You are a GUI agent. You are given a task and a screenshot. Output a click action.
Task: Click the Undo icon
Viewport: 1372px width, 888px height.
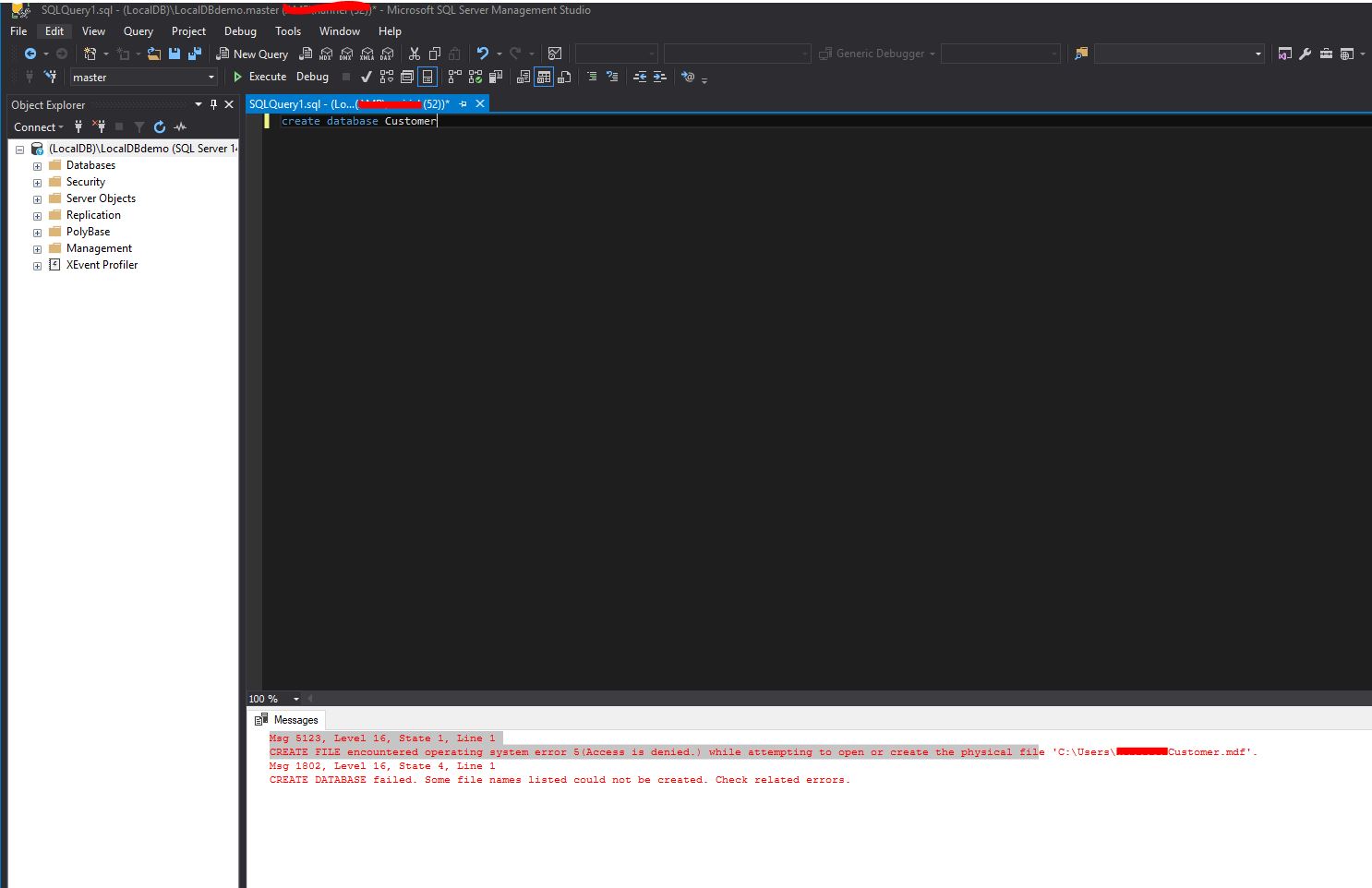[484, 53]
